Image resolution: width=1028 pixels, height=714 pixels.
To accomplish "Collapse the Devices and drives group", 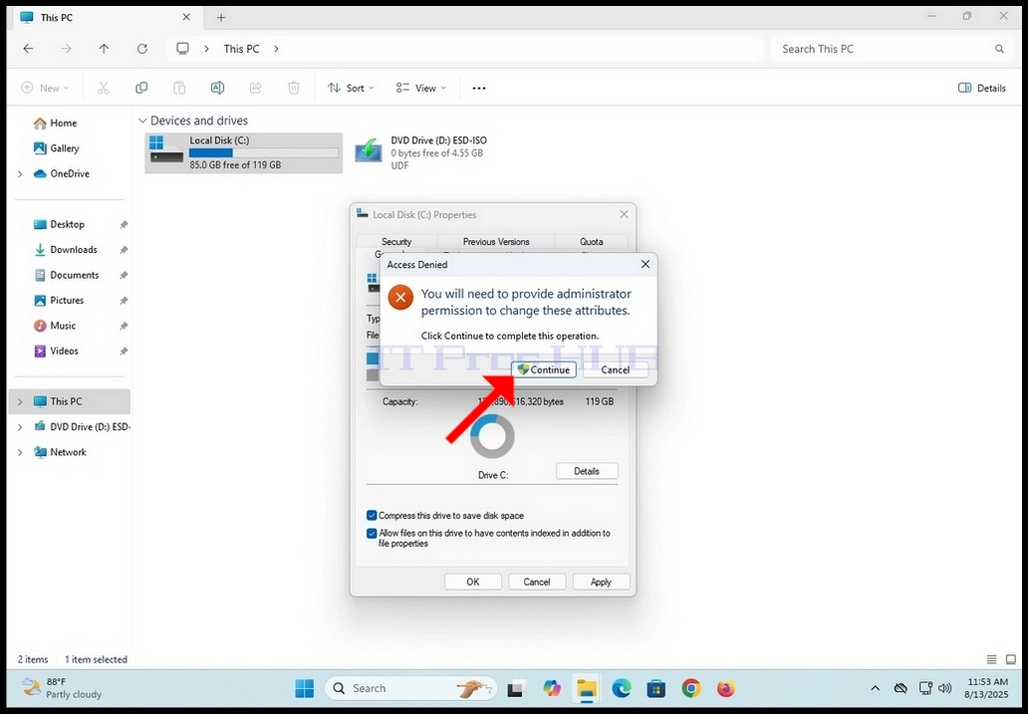I will pos(142,121).
